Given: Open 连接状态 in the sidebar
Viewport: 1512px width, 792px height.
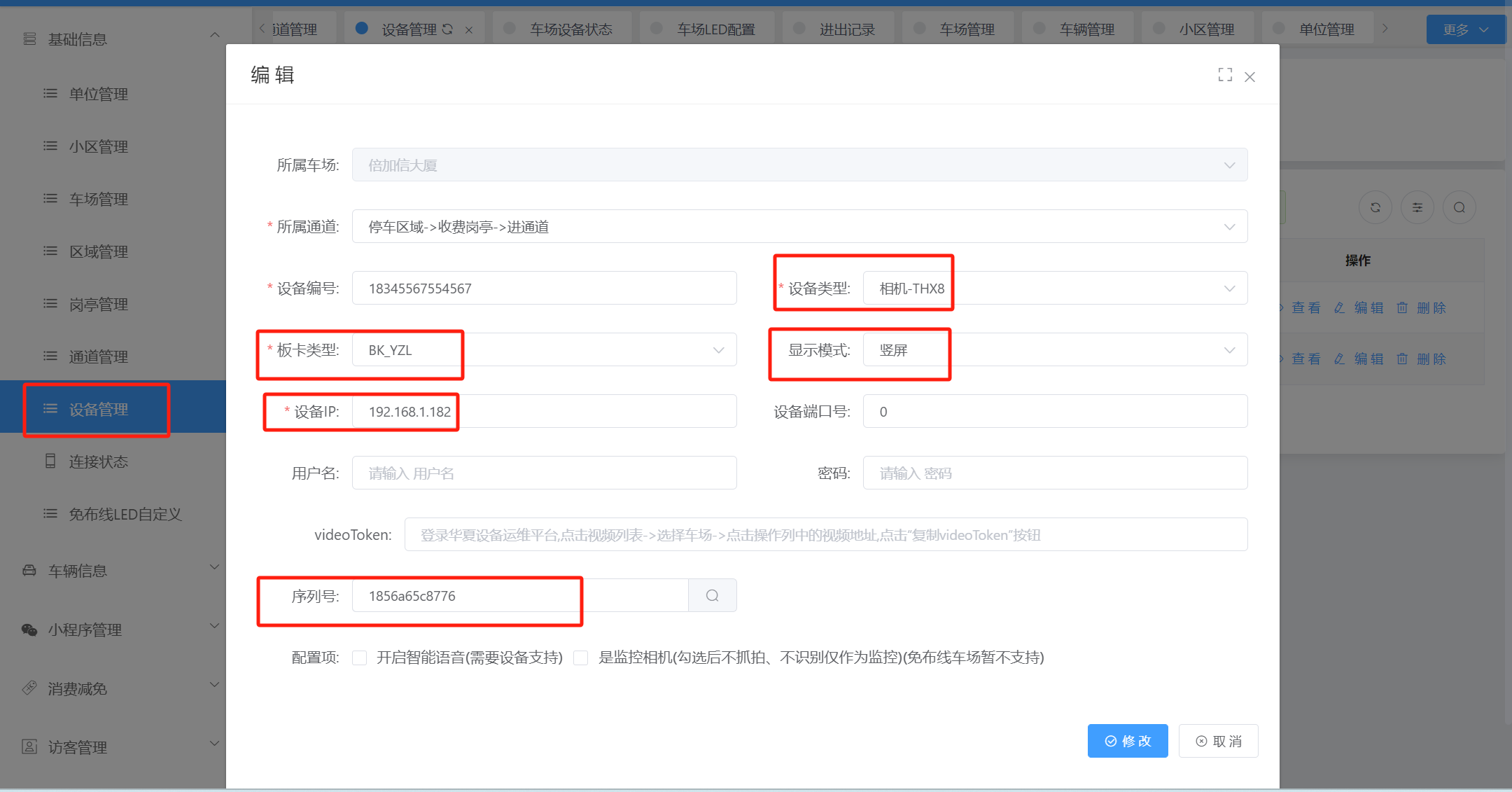Looking at the screenshot, I should (98, 461).
